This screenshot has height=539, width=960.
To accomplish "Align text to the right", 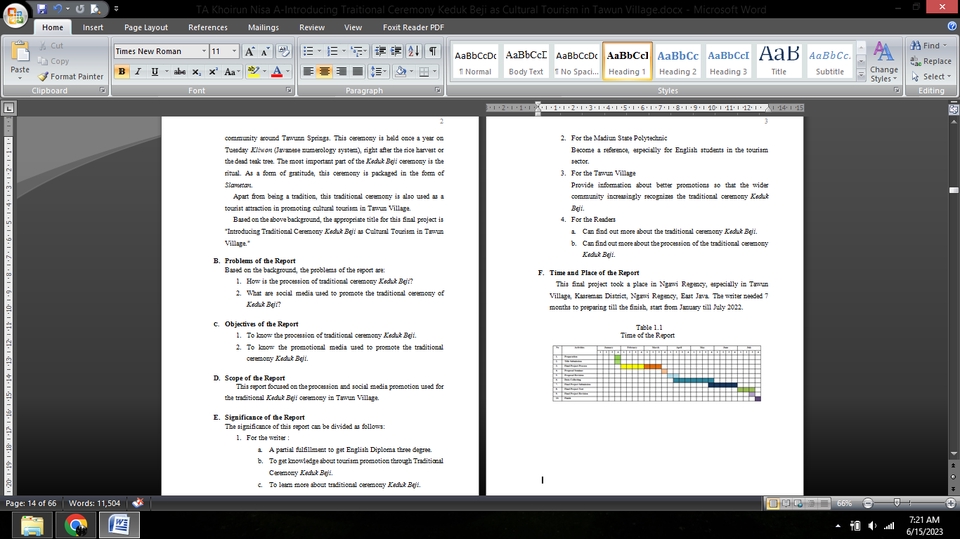I will point(341,72).
